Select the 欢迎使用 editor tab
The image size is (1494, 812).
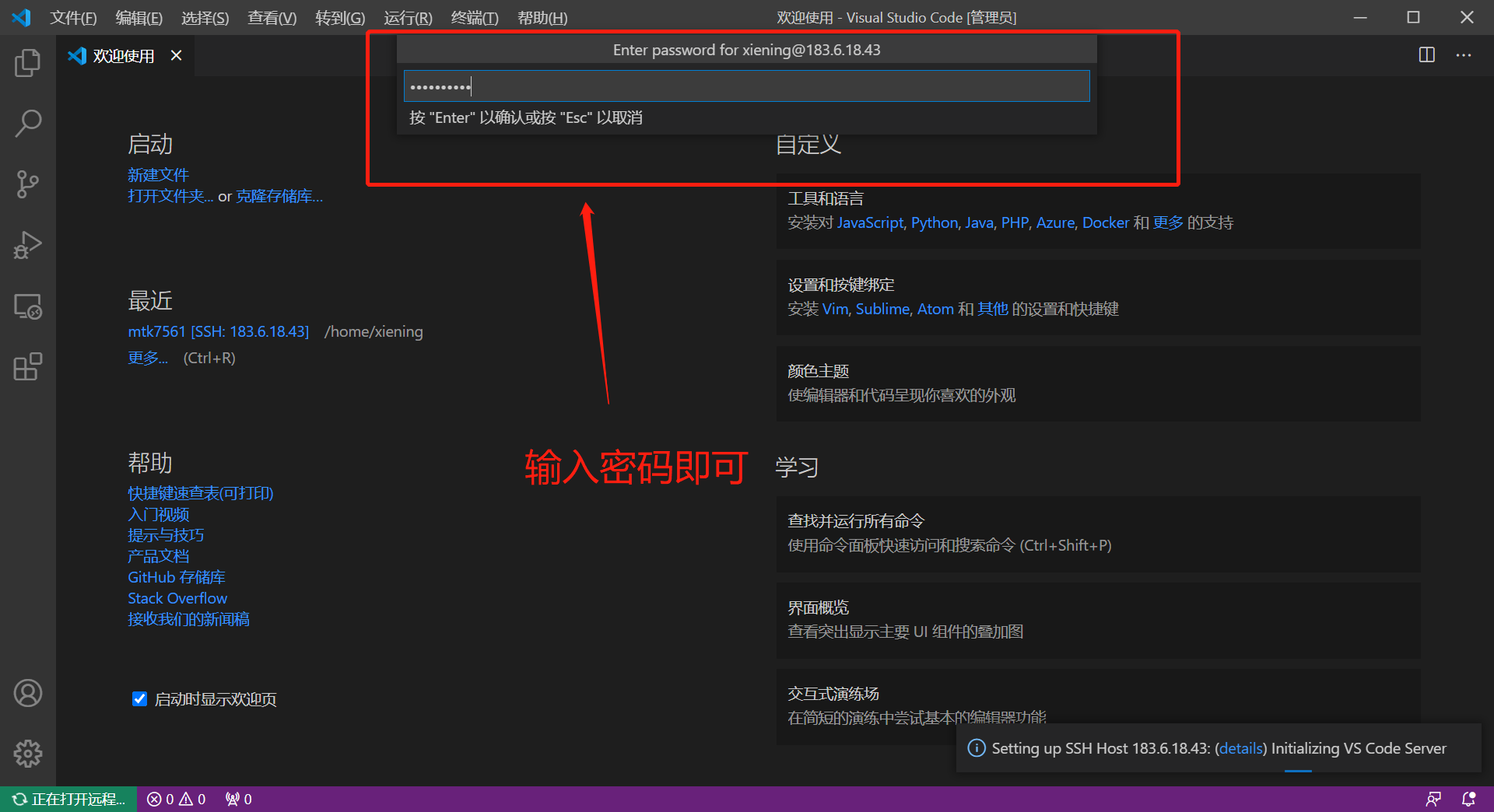[x=125, y=55]
